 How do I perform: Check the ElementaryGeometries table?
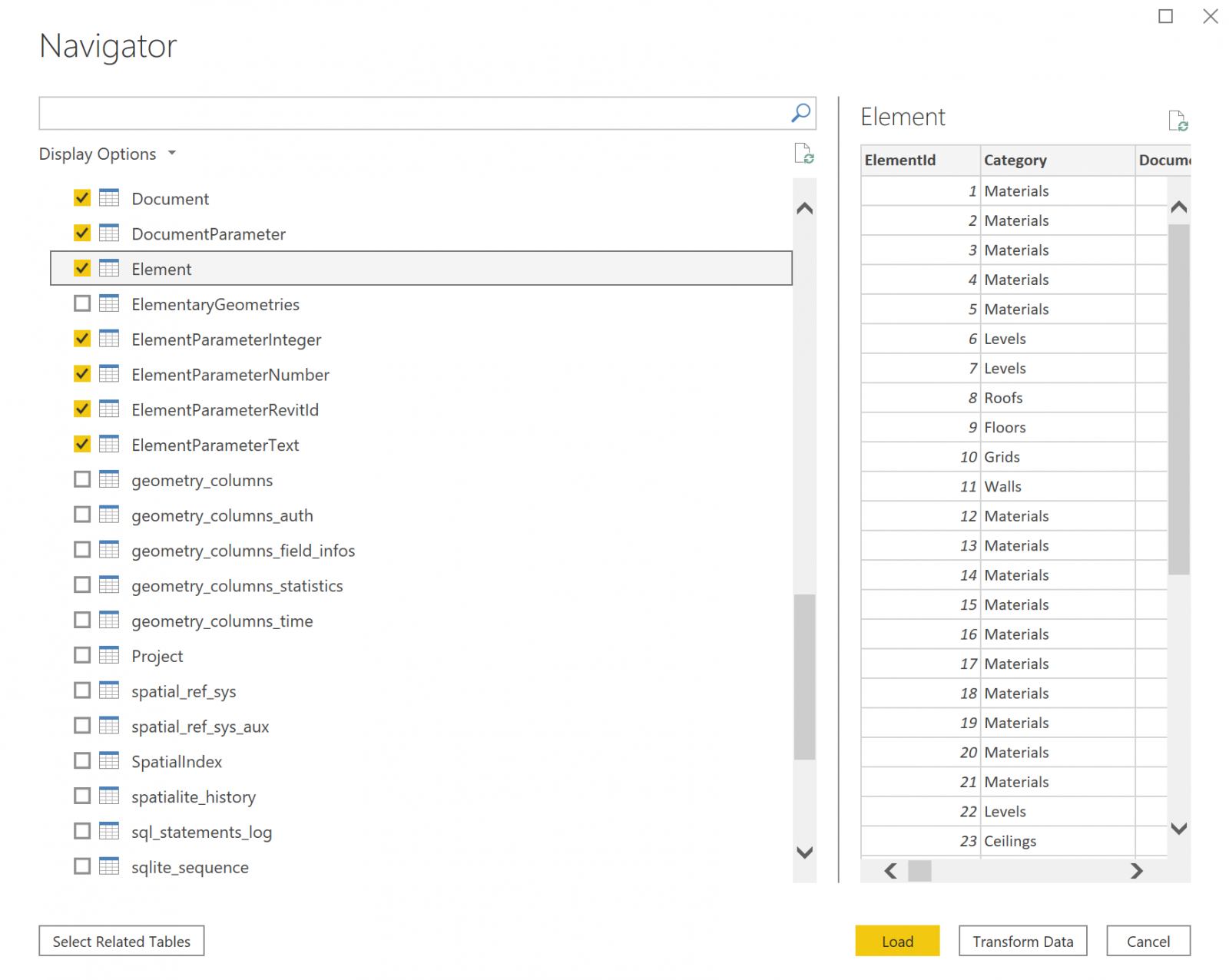click(81, 303)
